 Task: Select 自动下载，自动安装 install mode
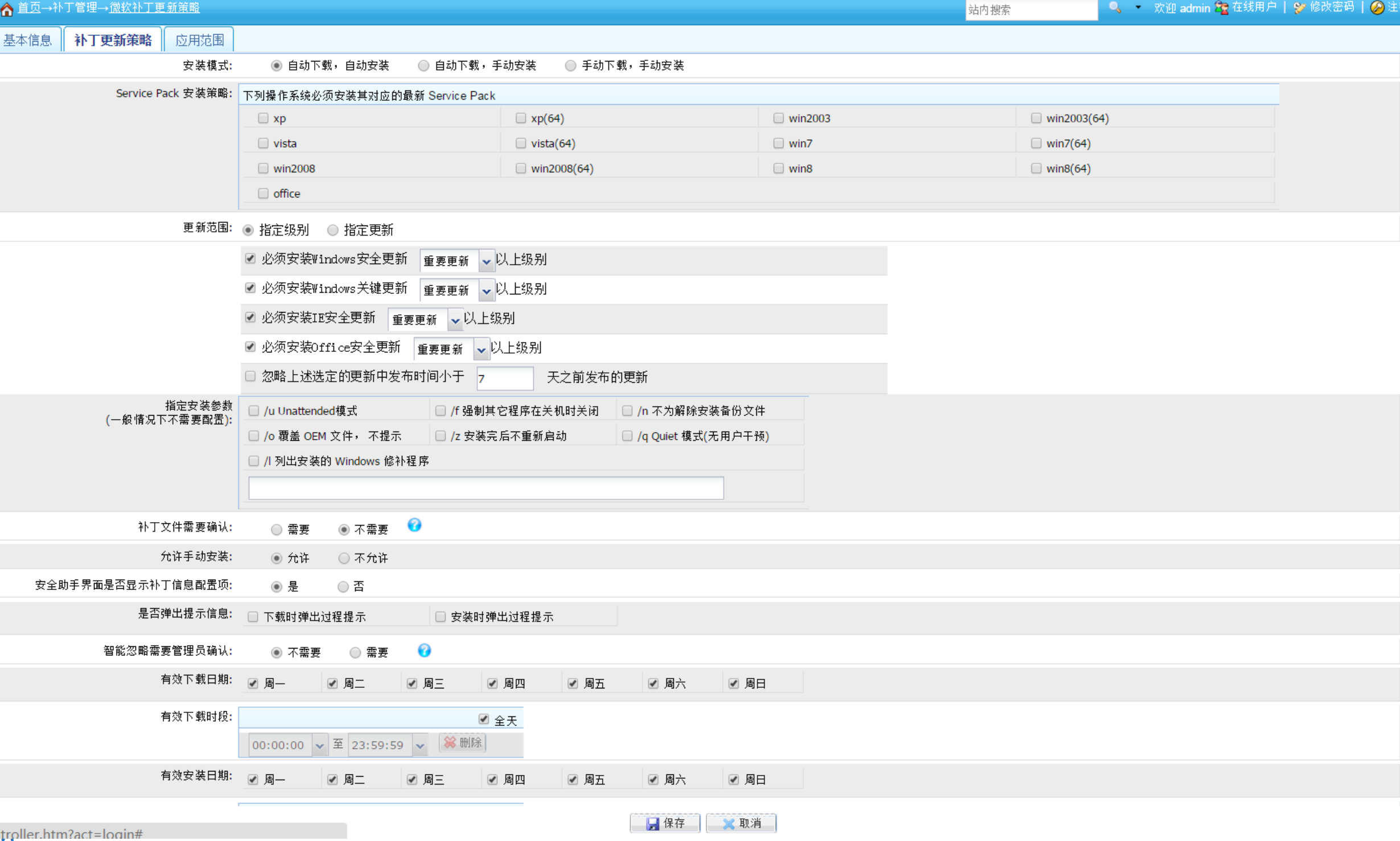[x=277, y=65]
